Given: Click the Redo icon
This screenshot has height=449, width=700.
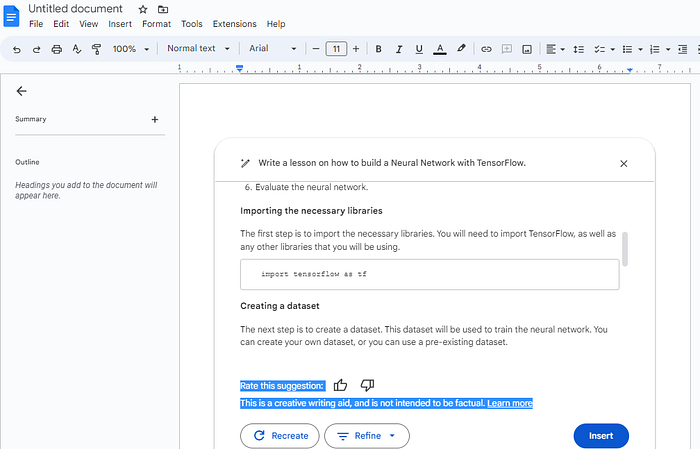Looking at the screenshot, I should point(37,49).
